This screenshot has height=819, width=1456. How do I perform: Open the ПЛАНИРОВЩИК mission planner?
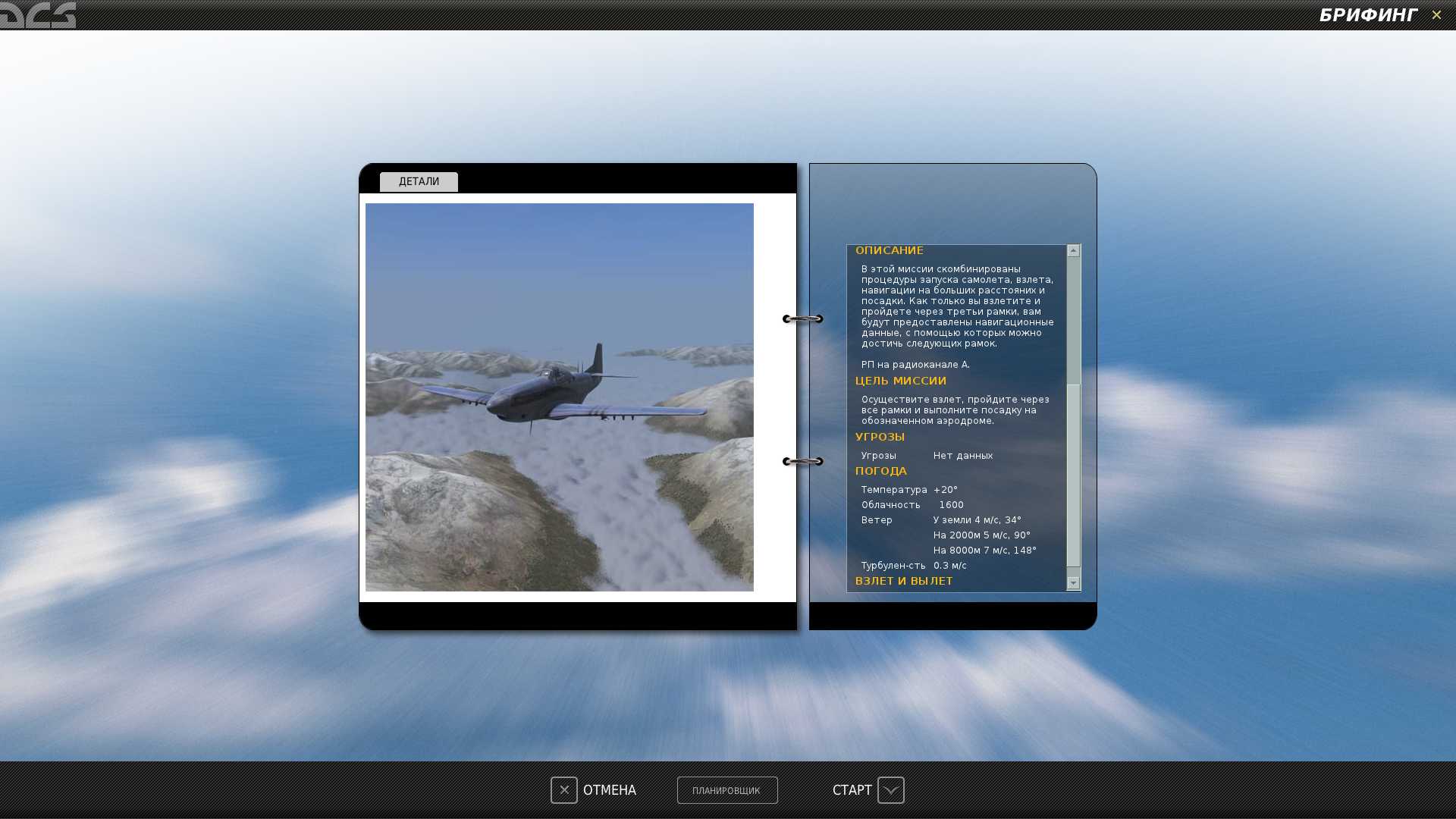pyautogui.click(x=727, y=790)
